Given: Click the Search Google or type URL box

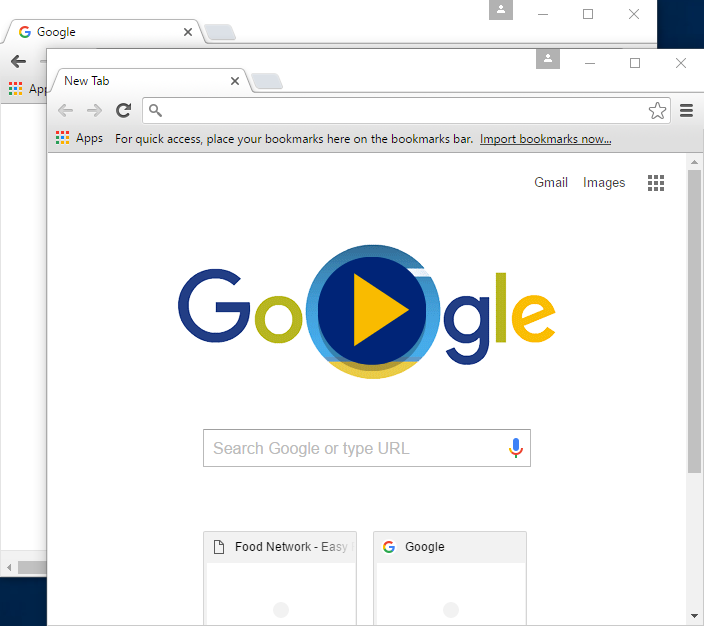Looking at the screenshot, I should tap(355, 448).
